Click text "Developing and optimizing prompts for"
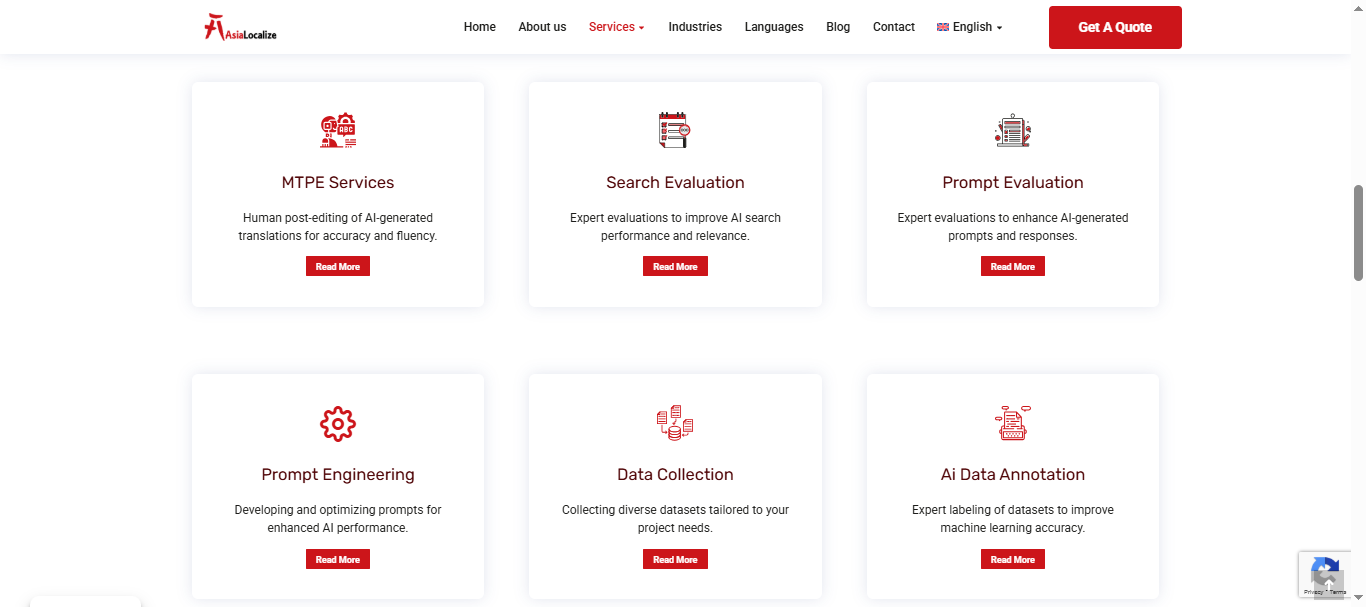 pyautogui.click(x=338, y=510)
